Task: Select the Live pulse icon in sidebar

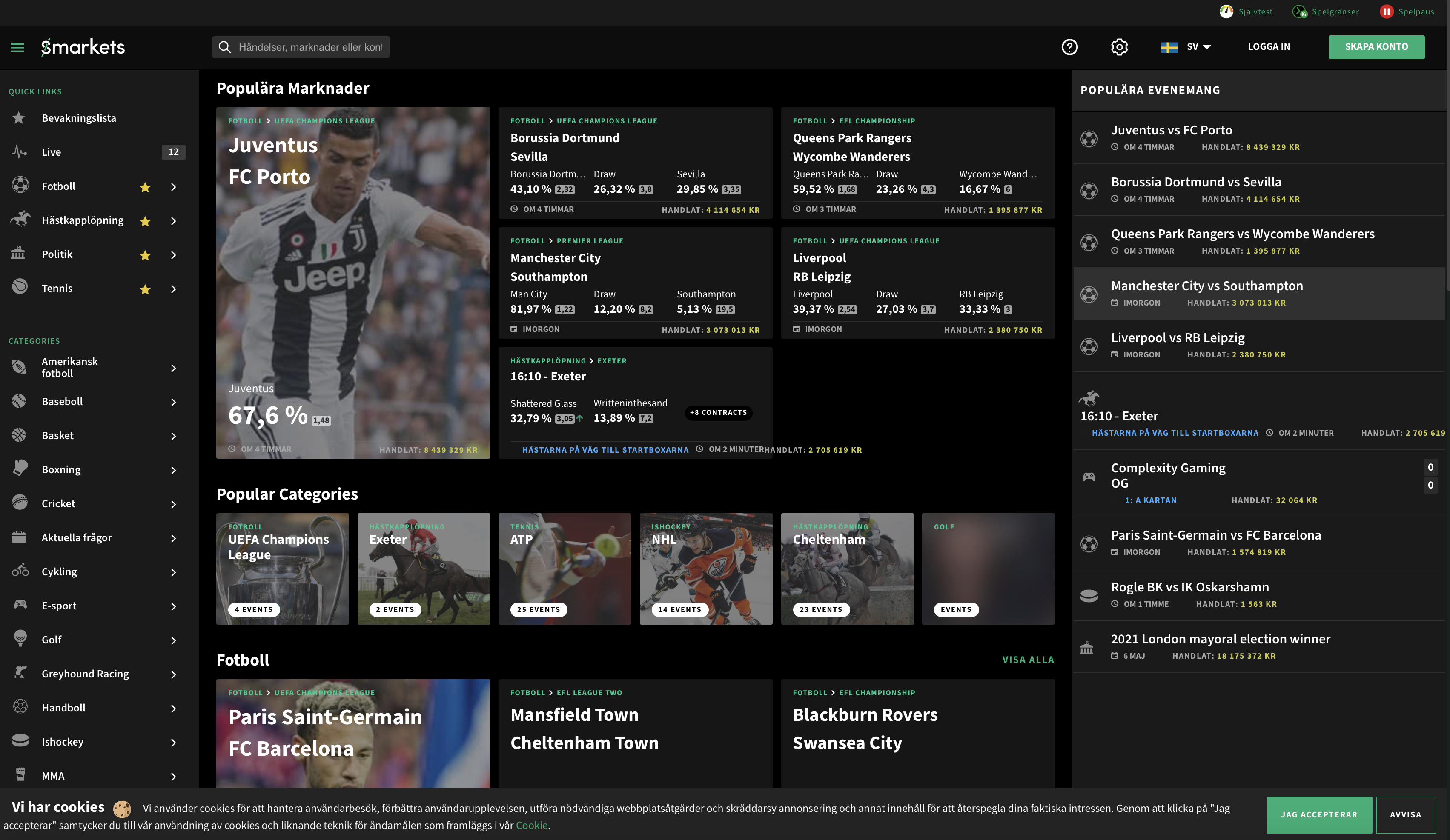Action: [19, 152]
